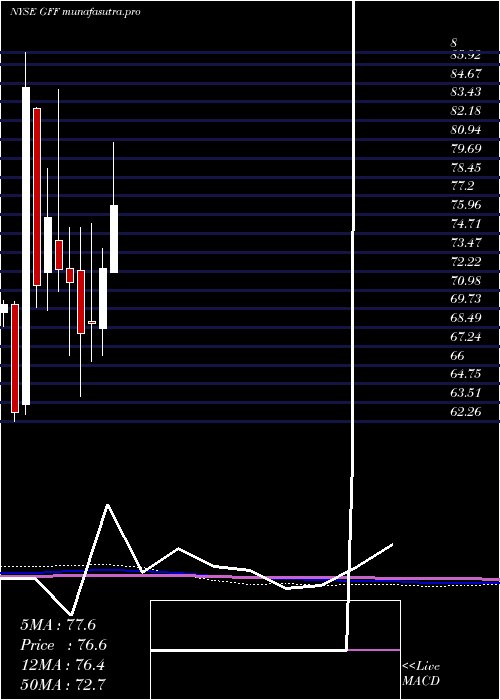Select the Price : 76.6 readout

click(63, 645)
